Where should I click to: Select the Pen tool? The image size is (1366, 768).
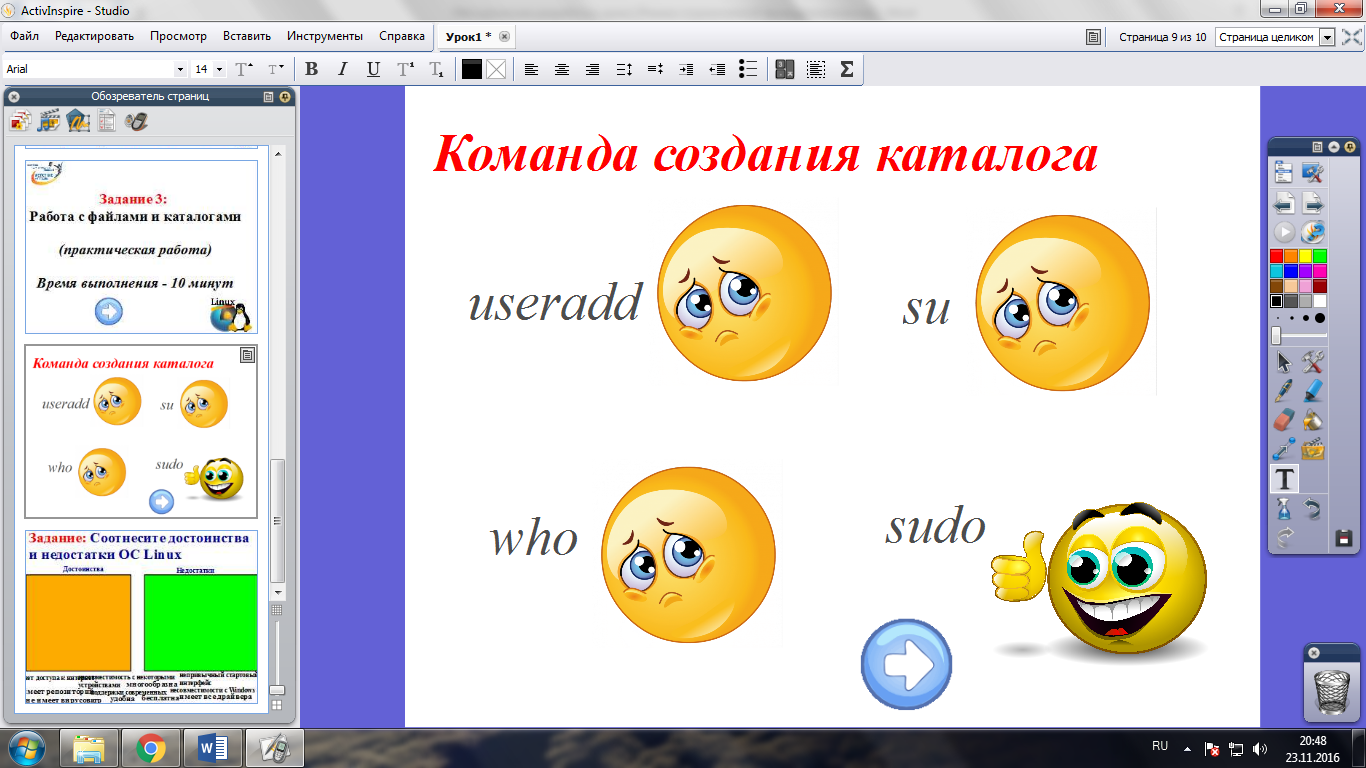[x=1284, y=391]
